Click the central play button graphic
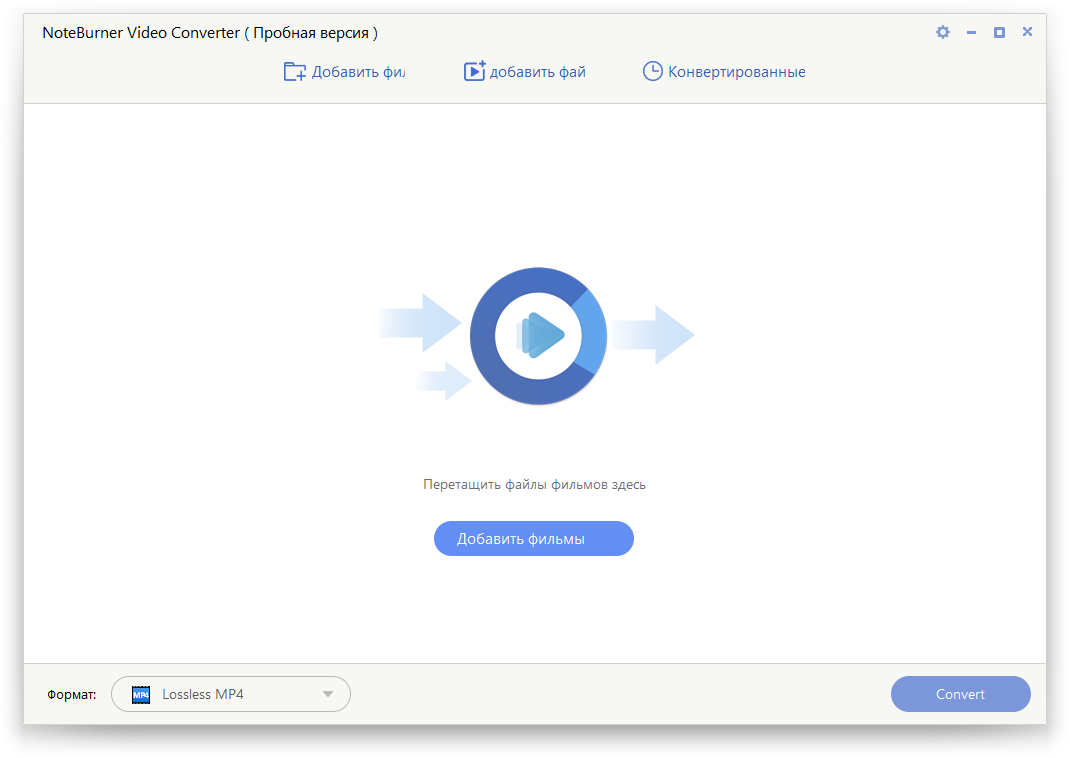Image resolution: width=1070 pixels, height=758 pixels. [538, 336]
